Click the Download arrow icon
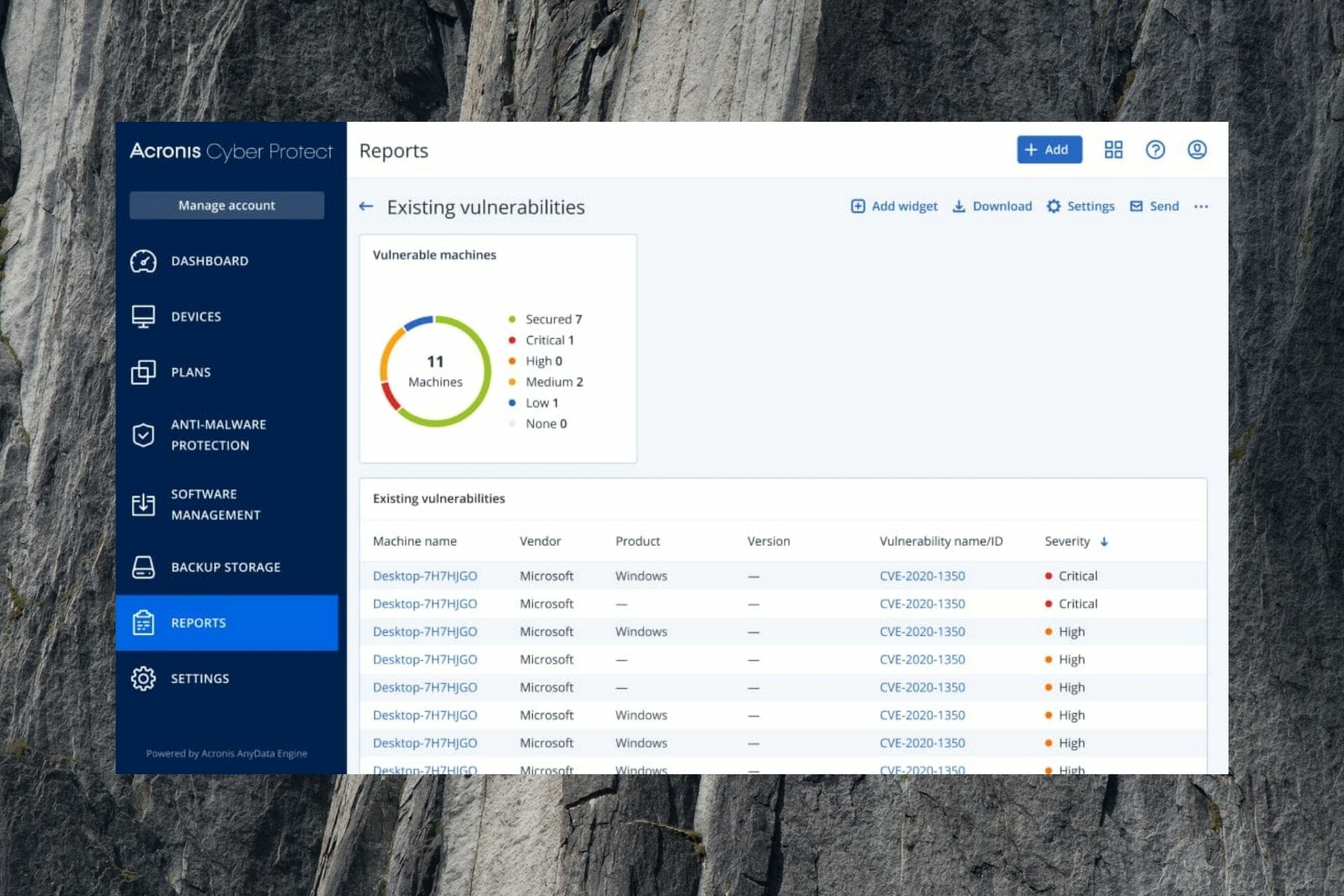1344x896 pixels. (959, 206)
